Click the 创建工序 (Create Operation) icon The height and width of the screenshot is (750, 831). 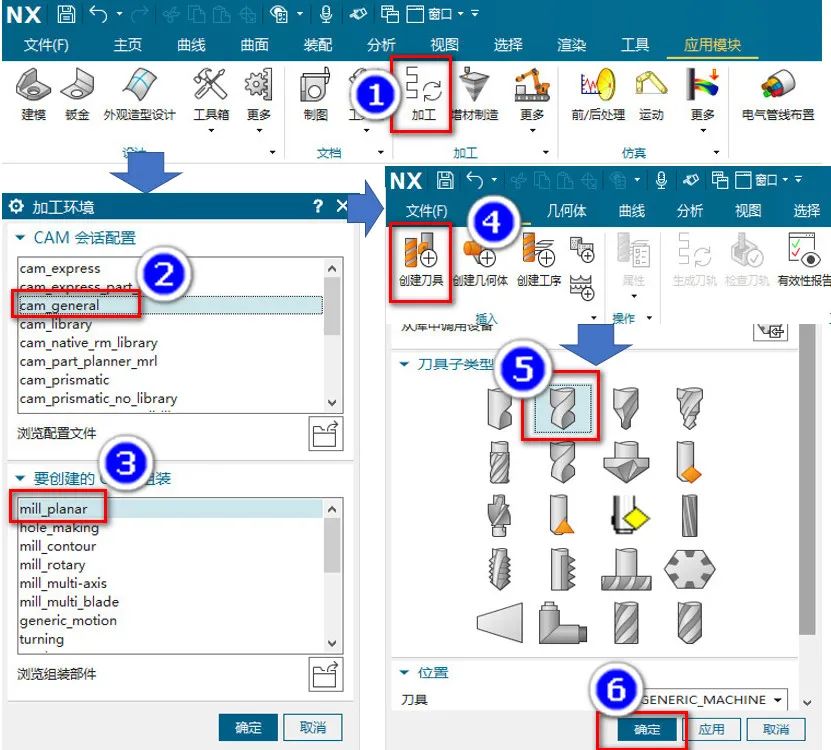(x=539, y=261)
